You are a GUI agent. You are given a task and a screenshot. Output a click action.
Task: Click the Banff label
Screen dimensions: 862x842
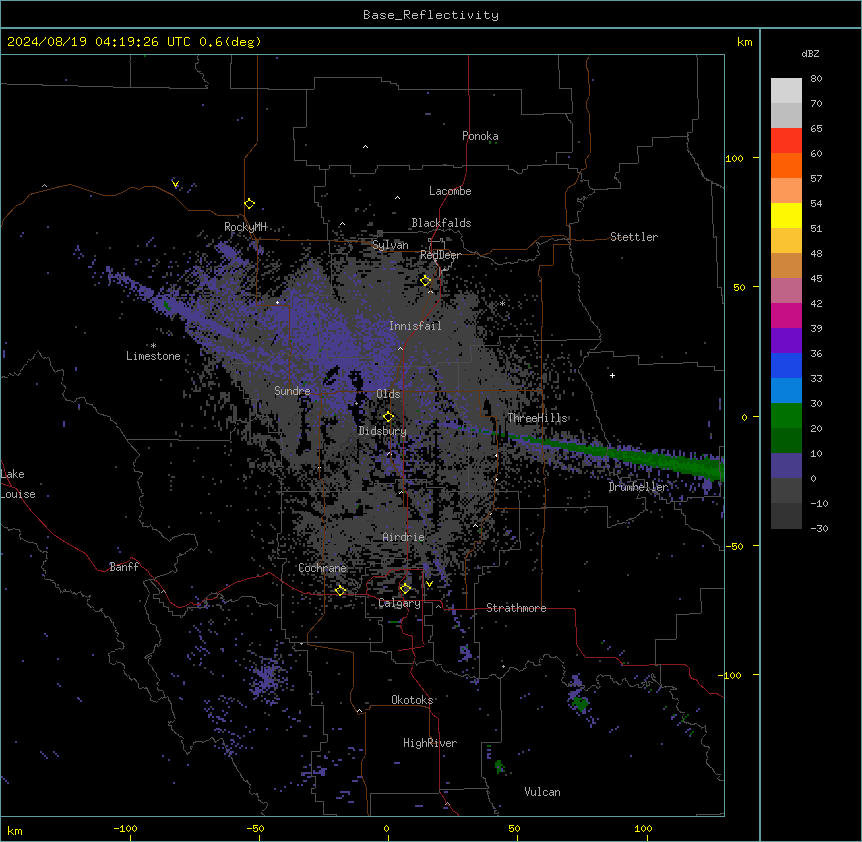coord(124,567)
